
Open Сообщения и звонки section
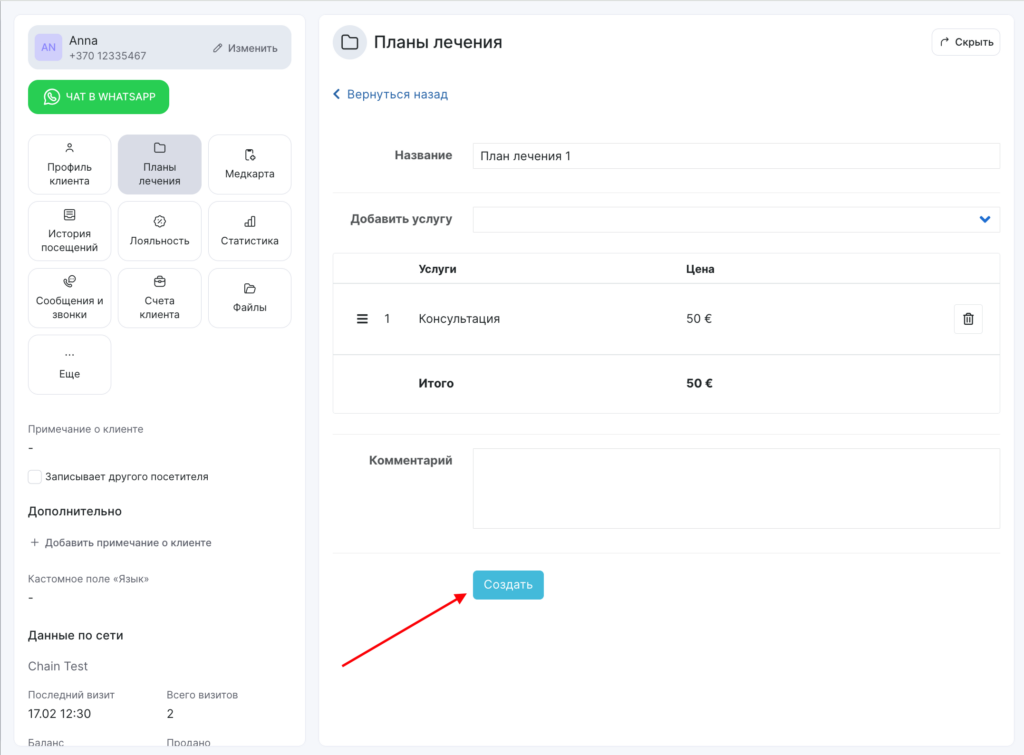69,298
